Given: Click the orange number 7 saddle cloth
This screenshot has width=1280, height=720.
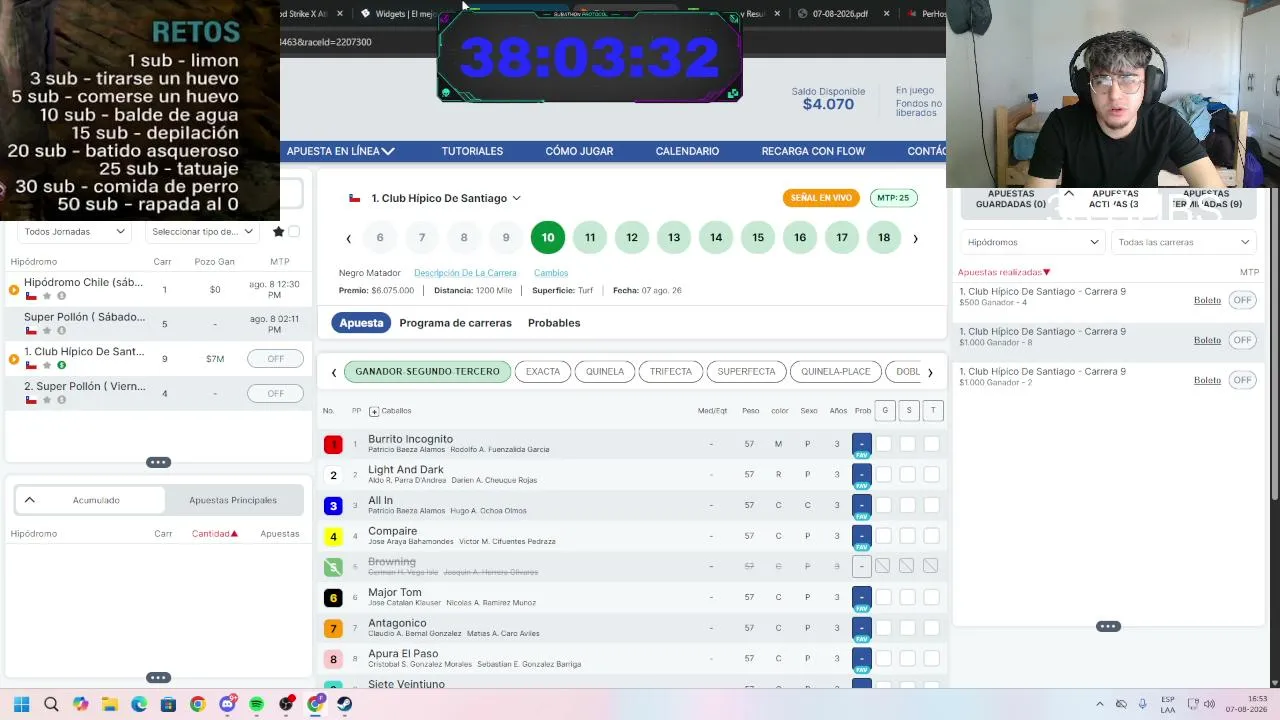Looking at the screenshot, I should pos(333,628).
